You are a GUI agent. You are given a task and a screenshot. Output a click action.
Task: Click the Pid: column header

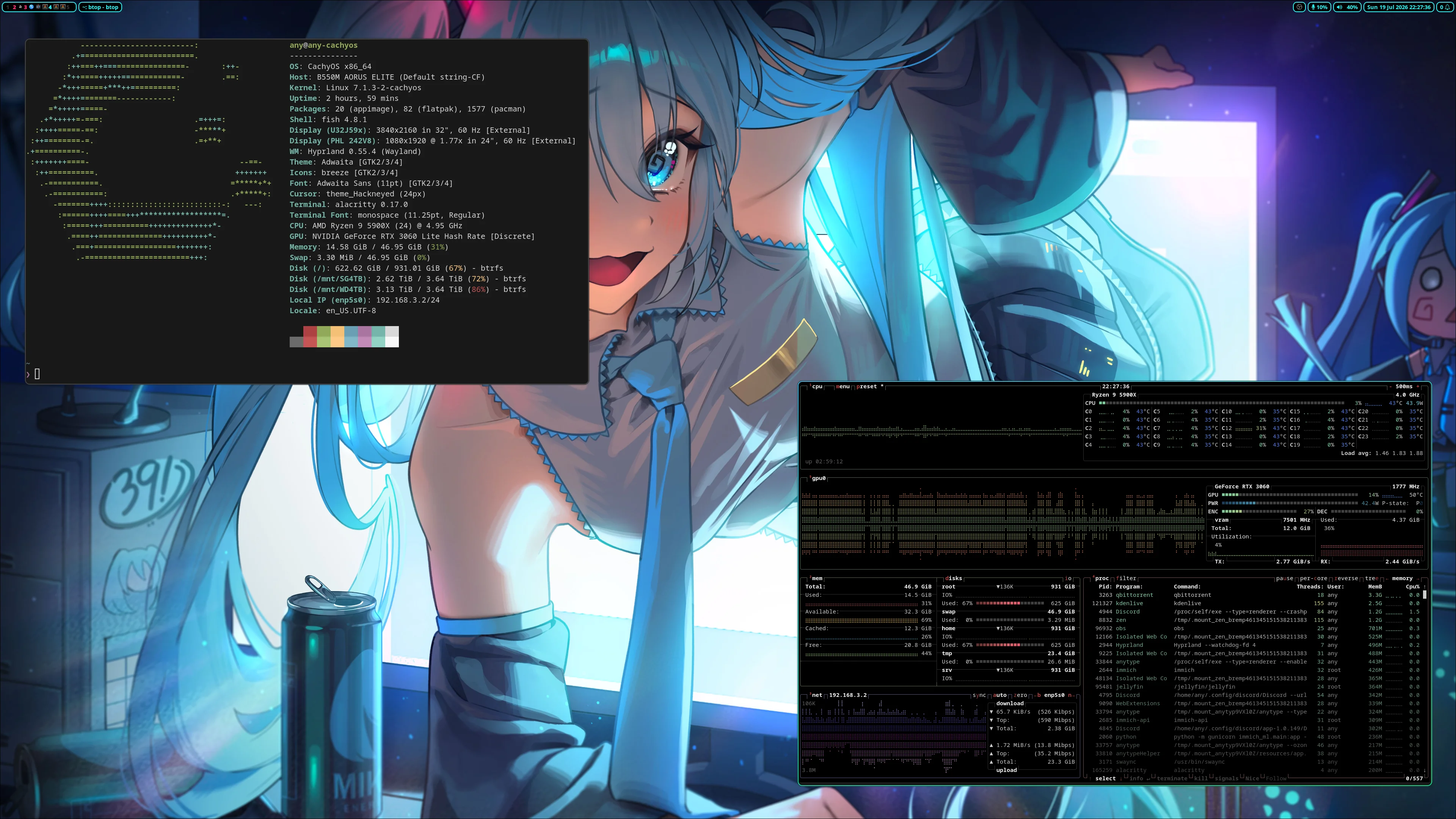1105,587
